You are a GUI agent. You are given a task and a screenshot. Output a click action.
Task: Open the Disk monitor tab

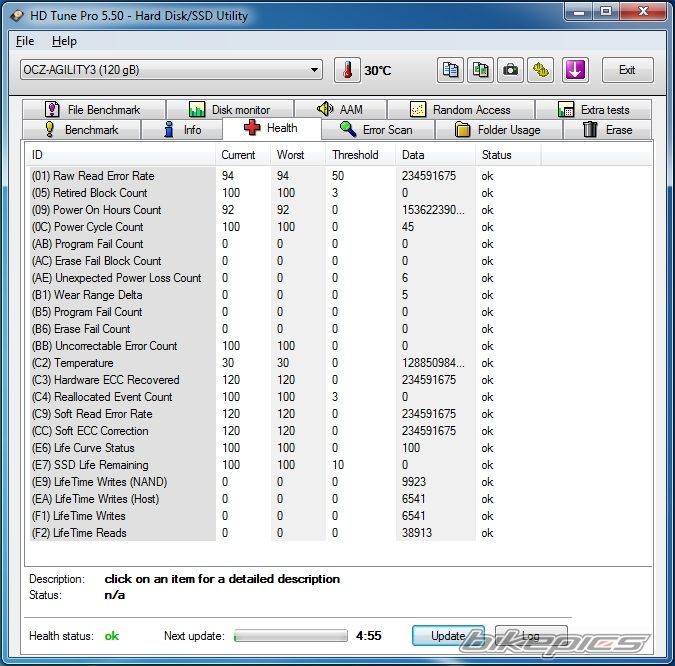pyautogui.click(x=229, y=110)
